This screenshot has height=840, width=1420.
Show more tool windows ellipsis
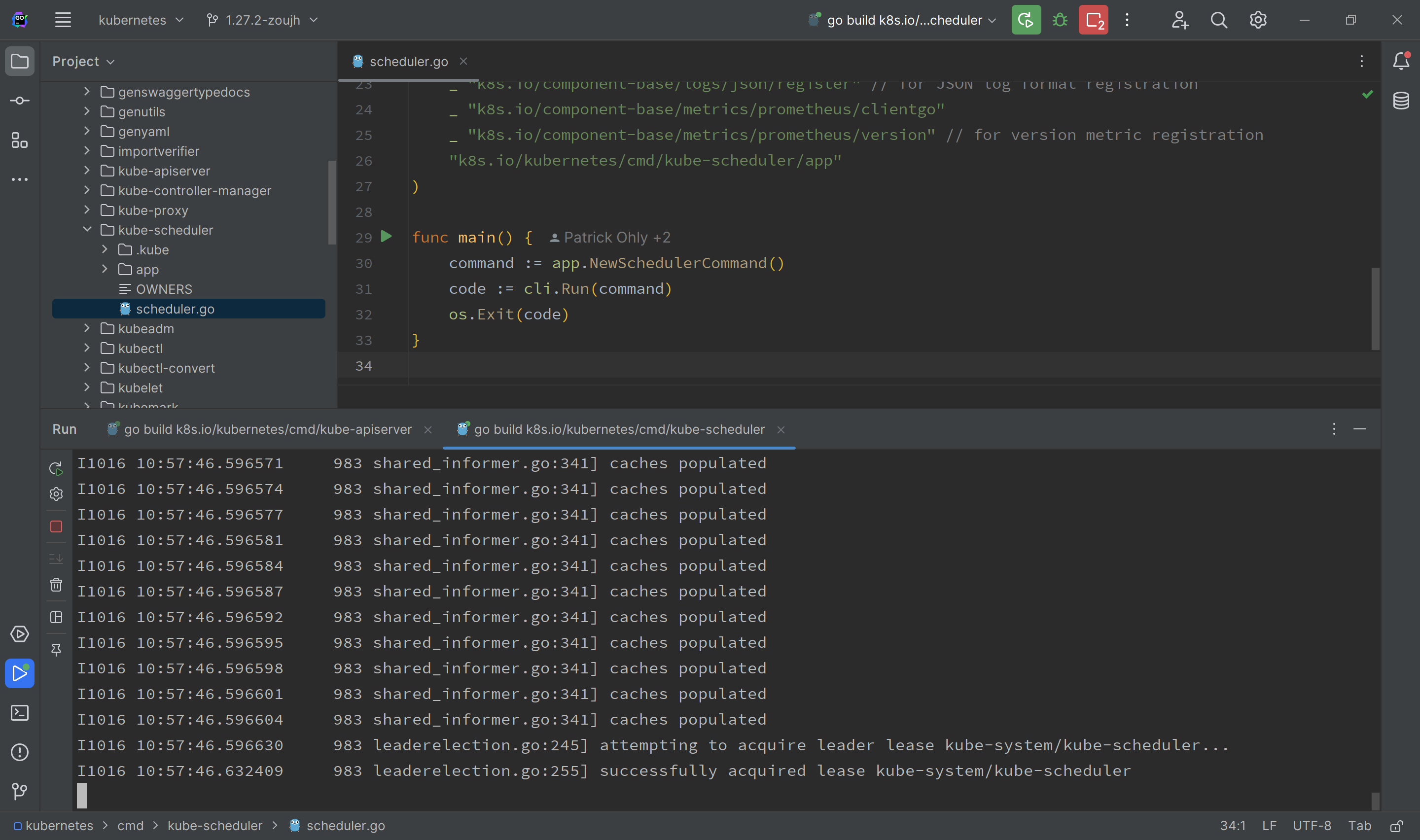[20, 179]
